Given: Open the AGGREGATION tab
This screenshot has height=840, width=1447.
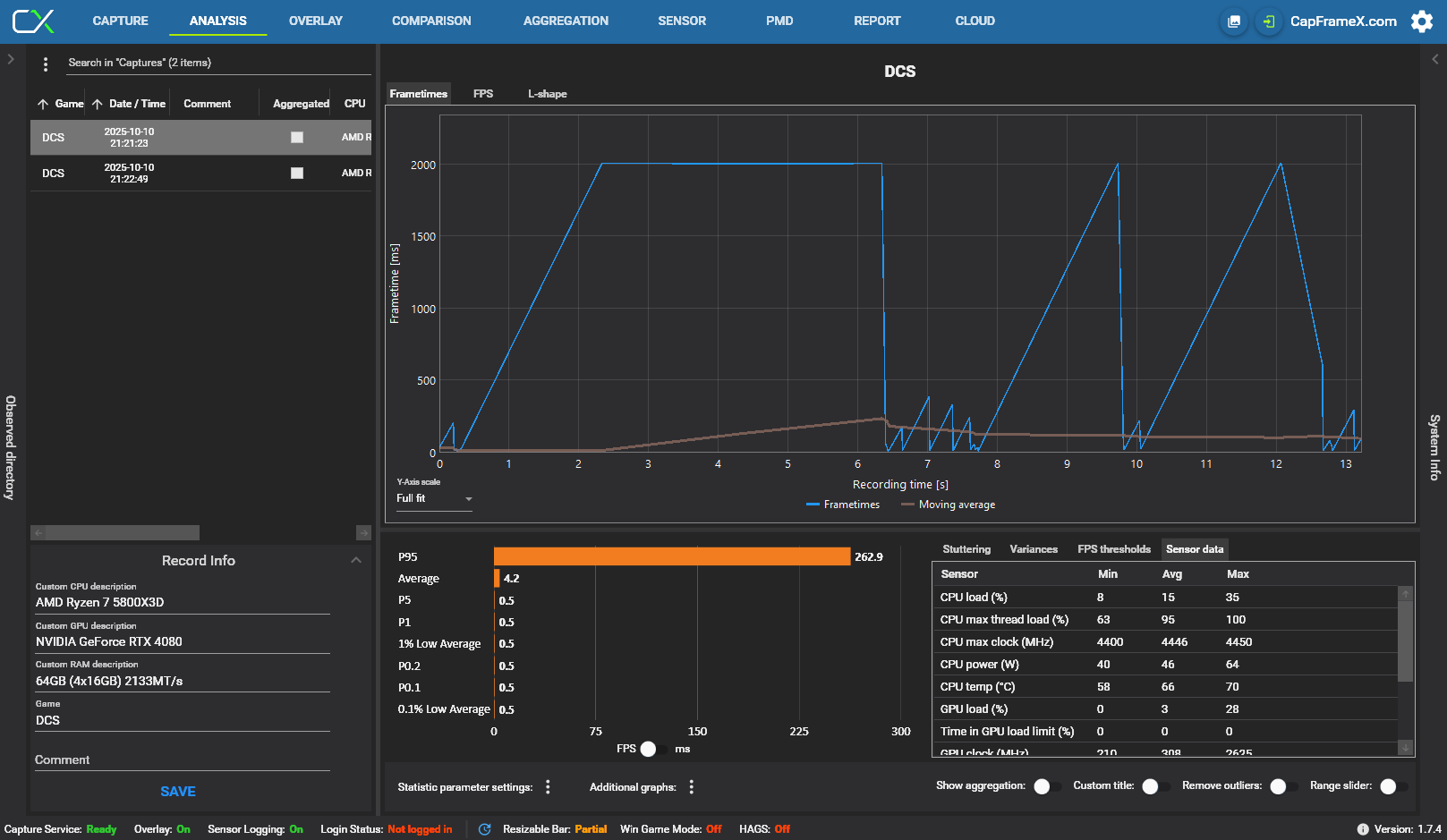Looking at the screenshot, I should click(566, 21).
